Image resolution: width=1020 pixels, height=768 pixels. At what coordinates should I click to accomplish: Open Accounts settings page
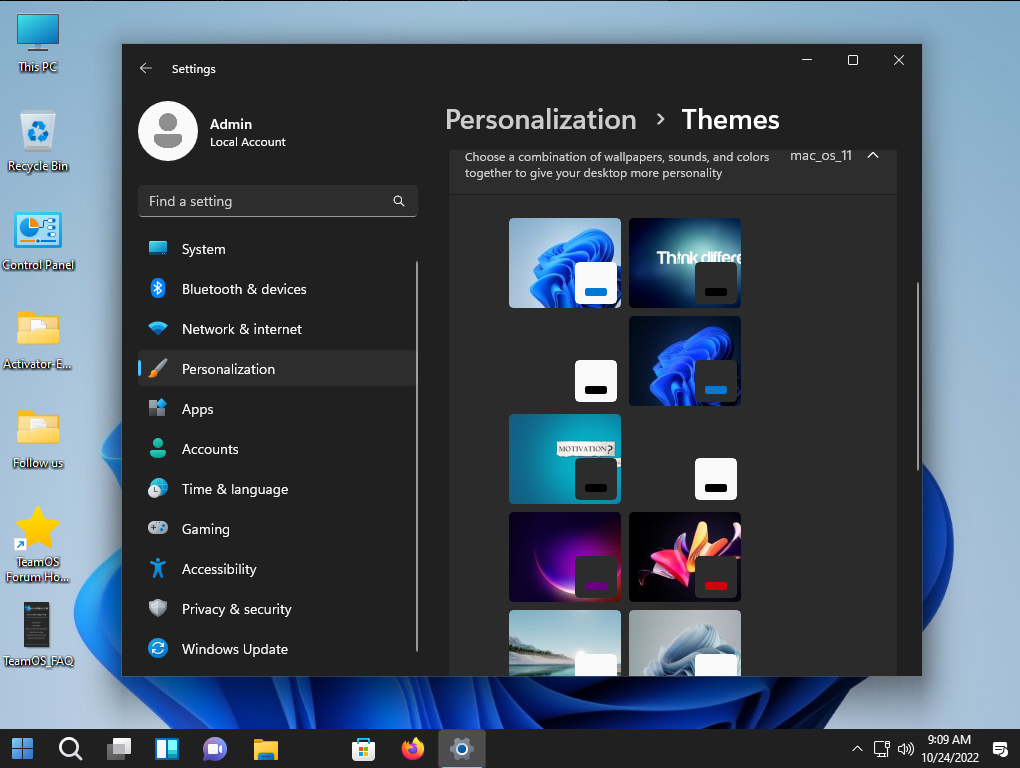tap(209, 449)
